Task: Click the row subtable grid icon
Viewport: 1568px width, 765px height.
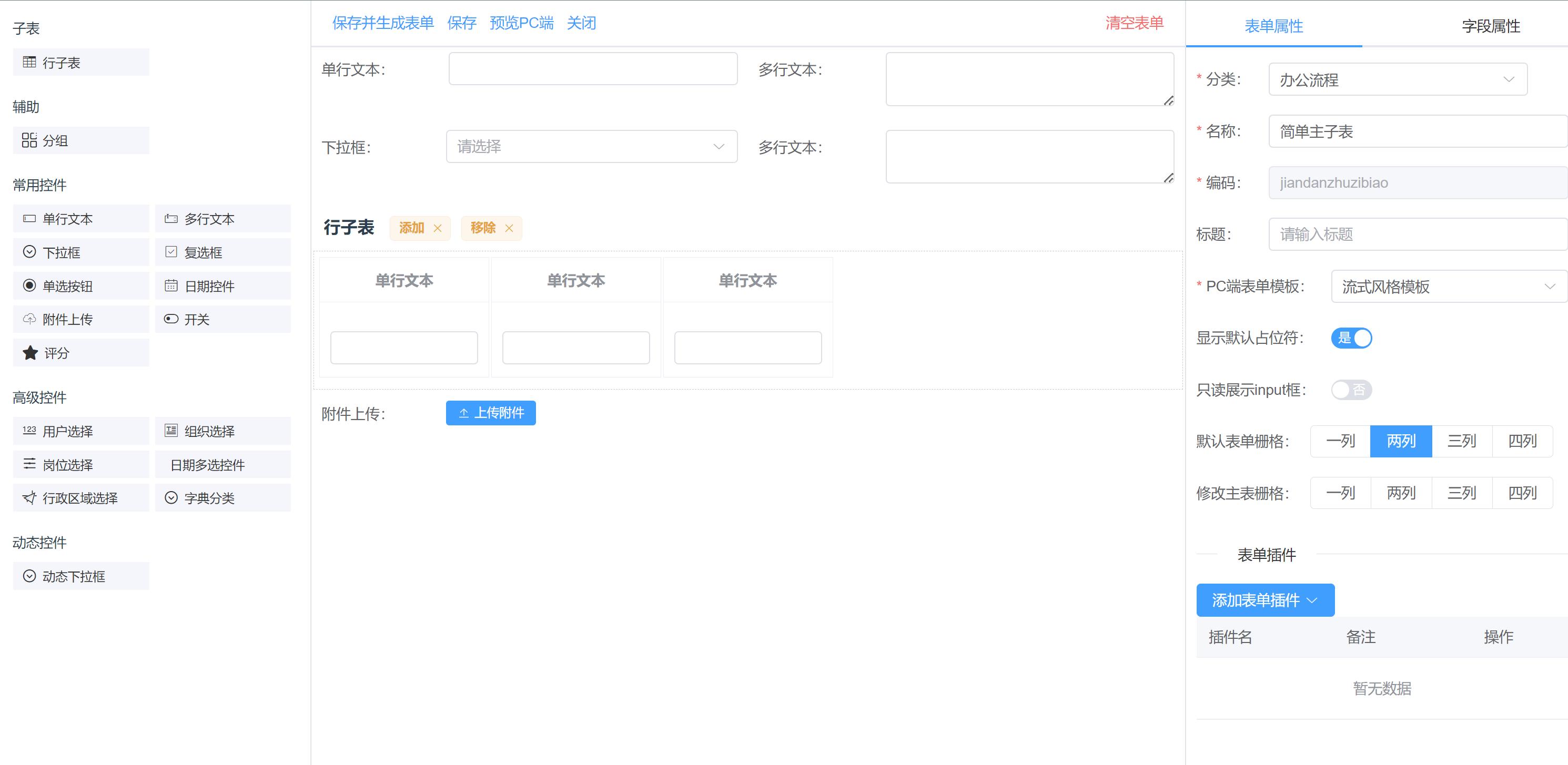Action: click(29, 62)
